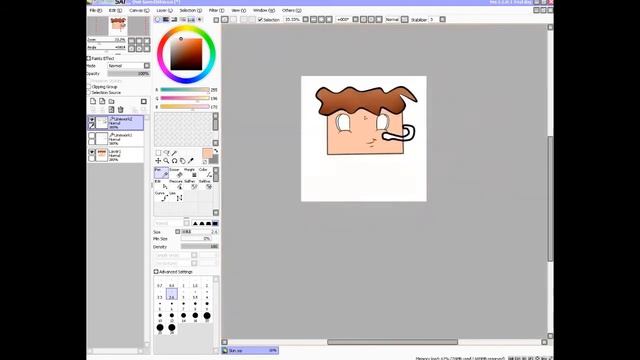The image size is (640, 360).
Task: Toggle Paints Effect expander
Action: click(x=89, y=58)
